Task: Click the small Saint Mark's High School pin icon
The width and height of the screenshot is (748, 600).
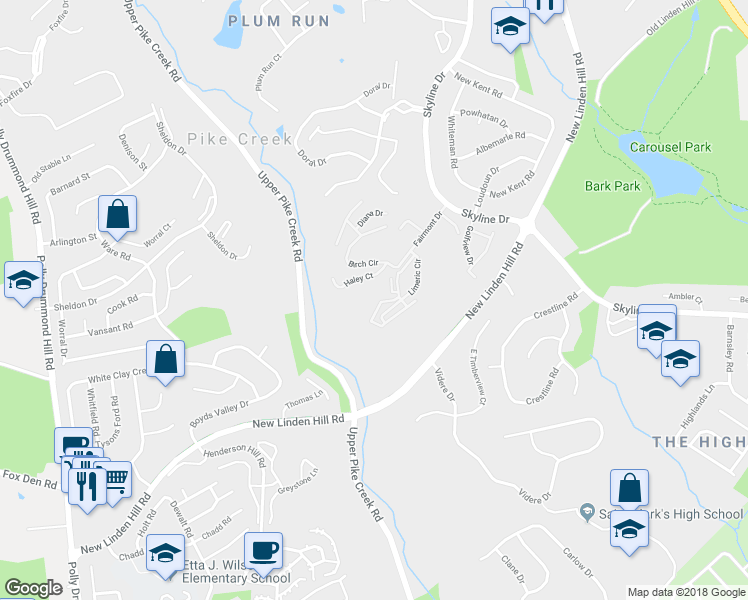Action: click(x=587, y=512)
